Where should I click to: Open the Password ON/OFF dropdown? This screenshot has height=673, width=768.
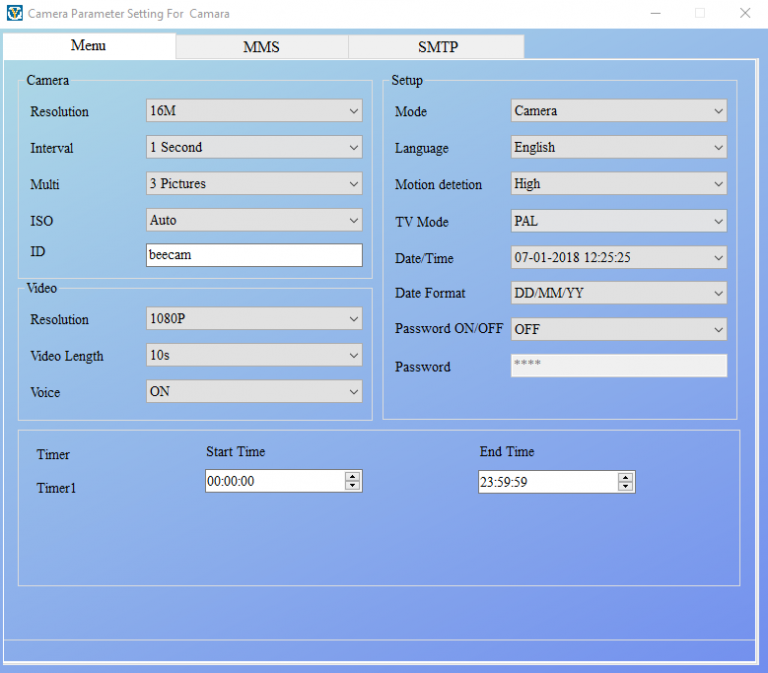click(618, 329)
